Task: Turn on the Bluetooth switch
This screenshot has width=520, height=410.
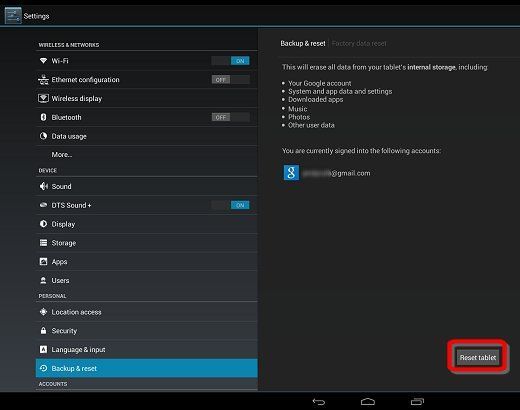Action: tap(230, 117)
